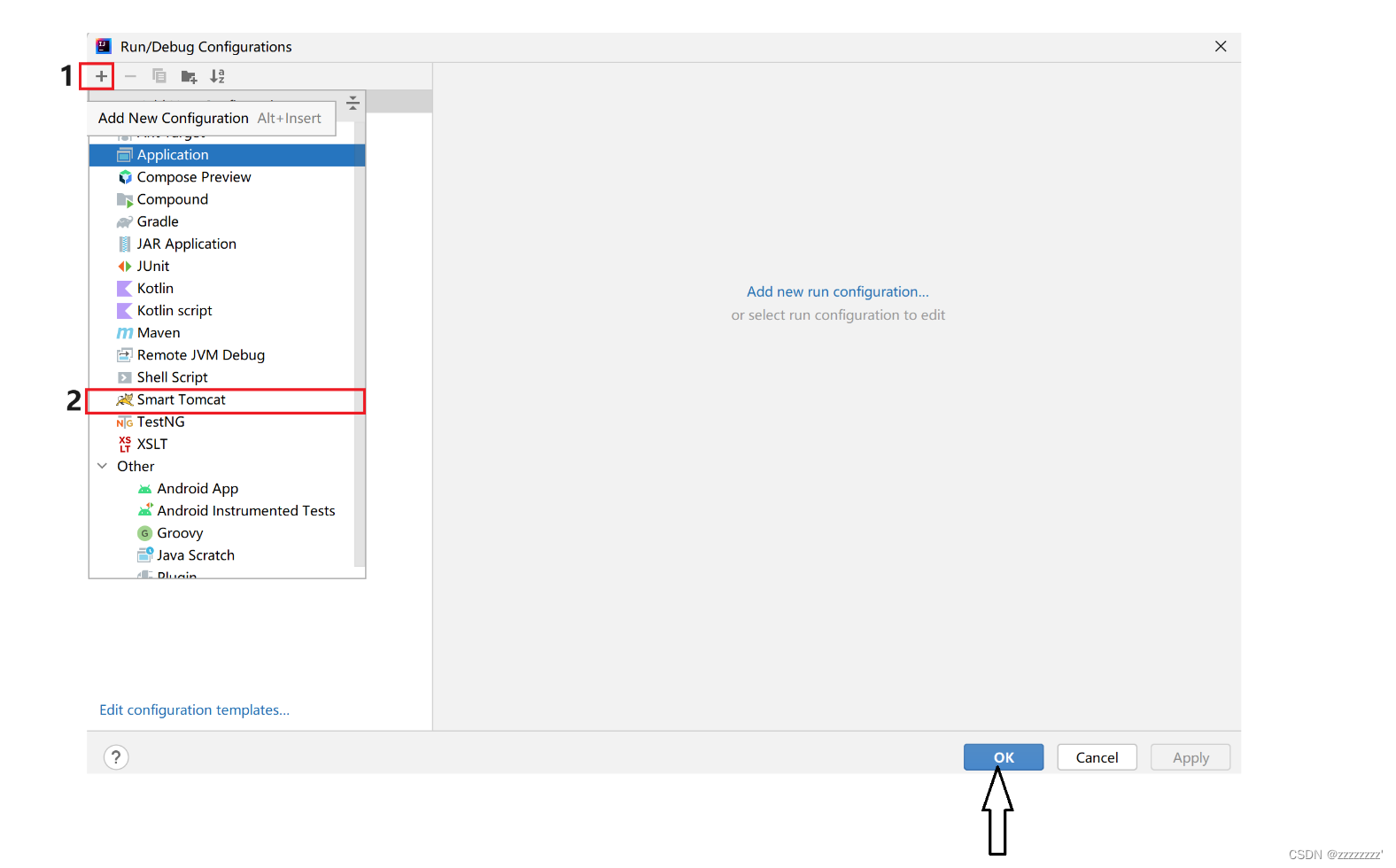
Task: Click the help question mark button
Action: point(116,757)
